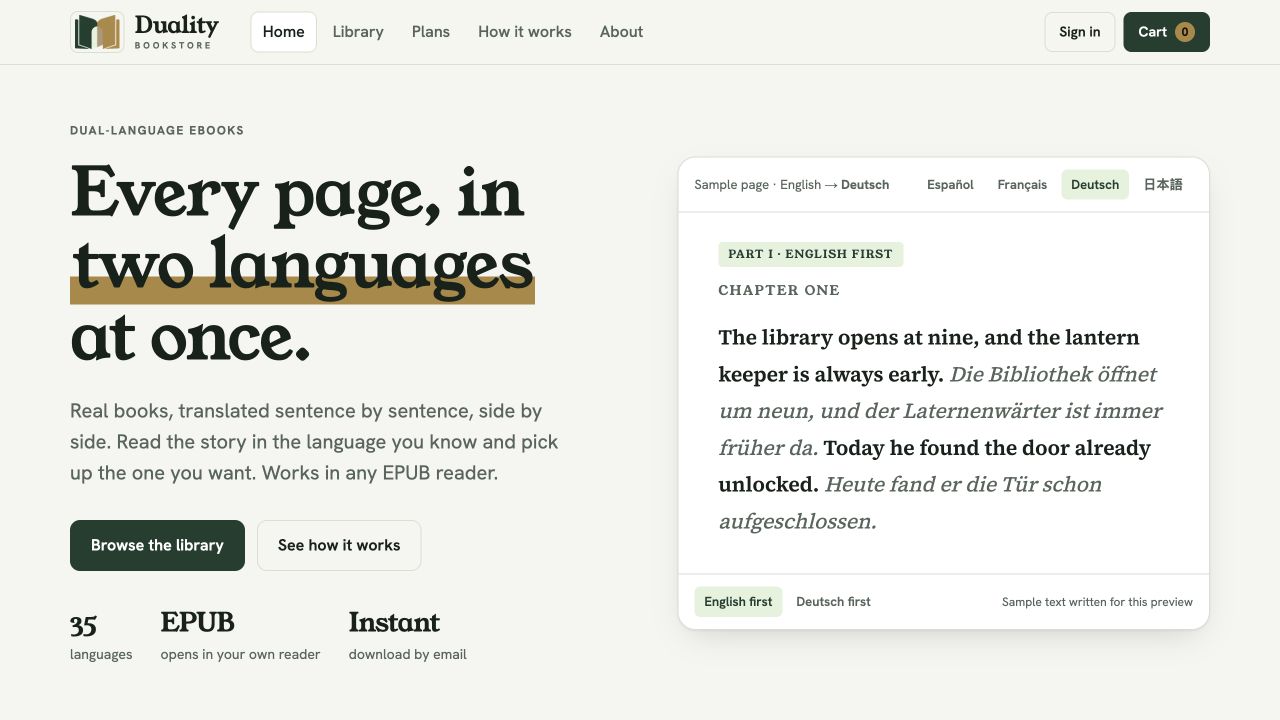Viewport: 1280px width, 720px height.
Task: Select the Deutsch language tab
Action: pos(1095,185)
